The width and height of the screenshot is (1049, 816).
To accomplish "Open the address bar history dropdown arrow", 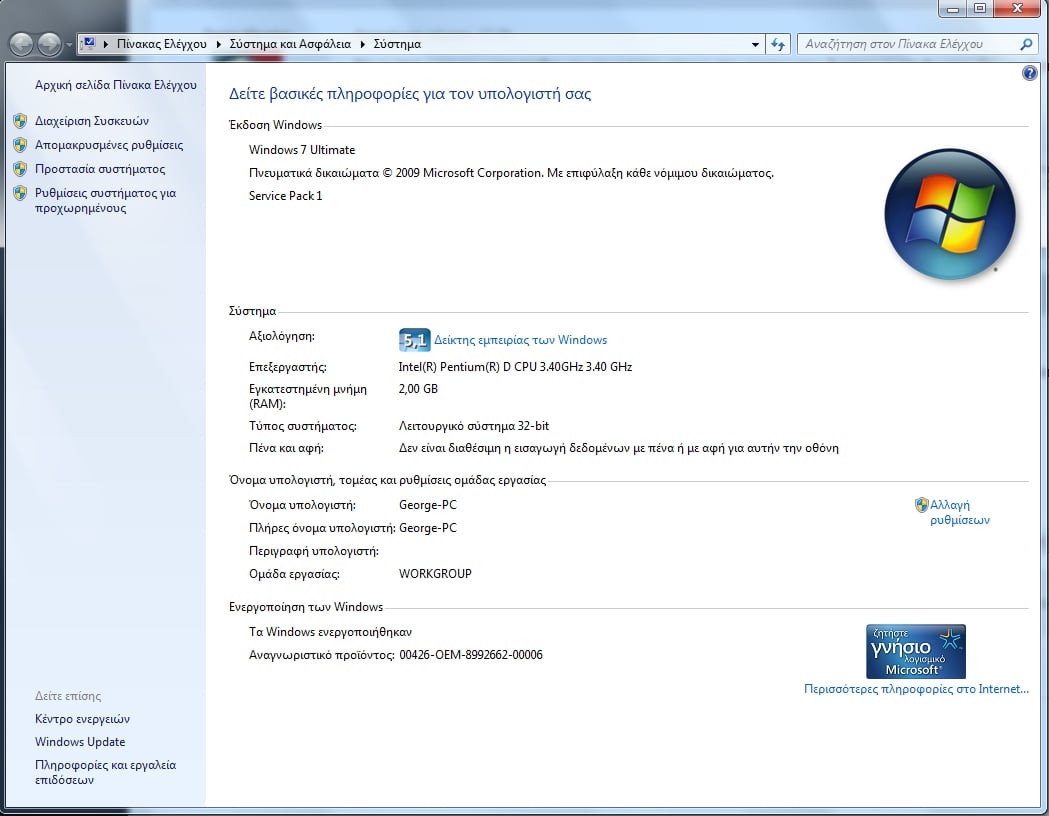I will point(755,45).
